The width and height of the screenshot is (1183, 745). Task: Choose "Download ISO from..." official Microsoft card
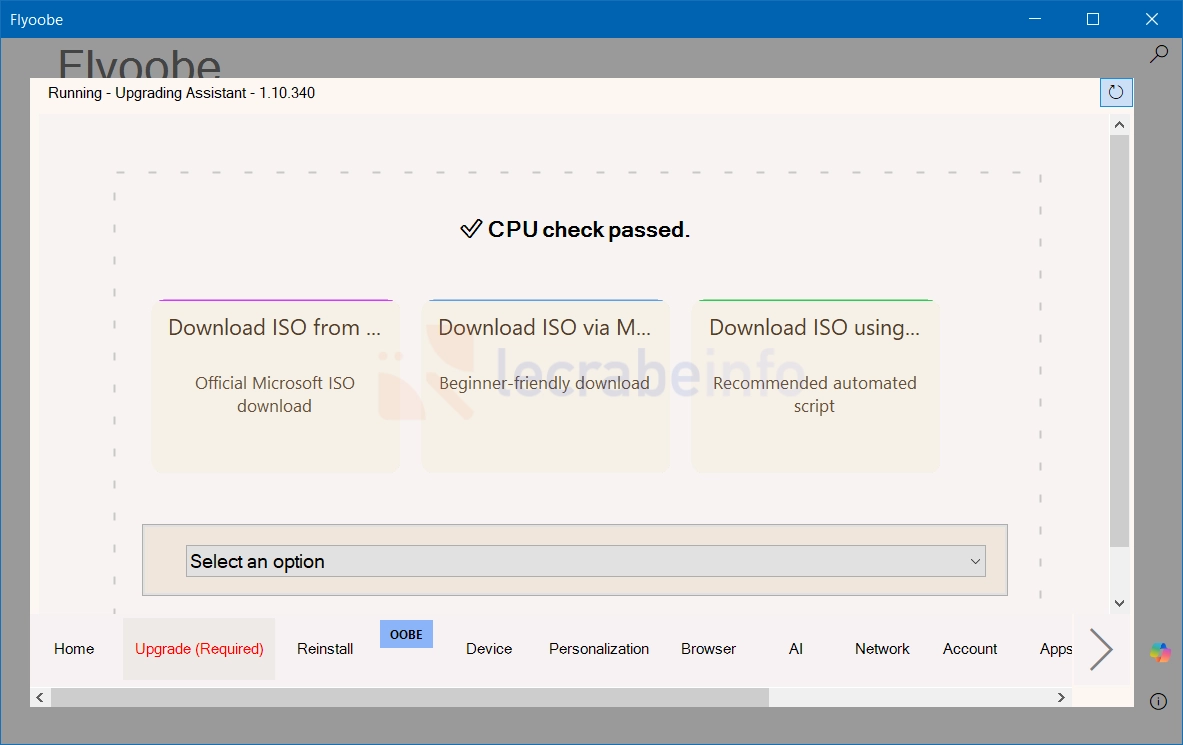[x=275, y=386]
